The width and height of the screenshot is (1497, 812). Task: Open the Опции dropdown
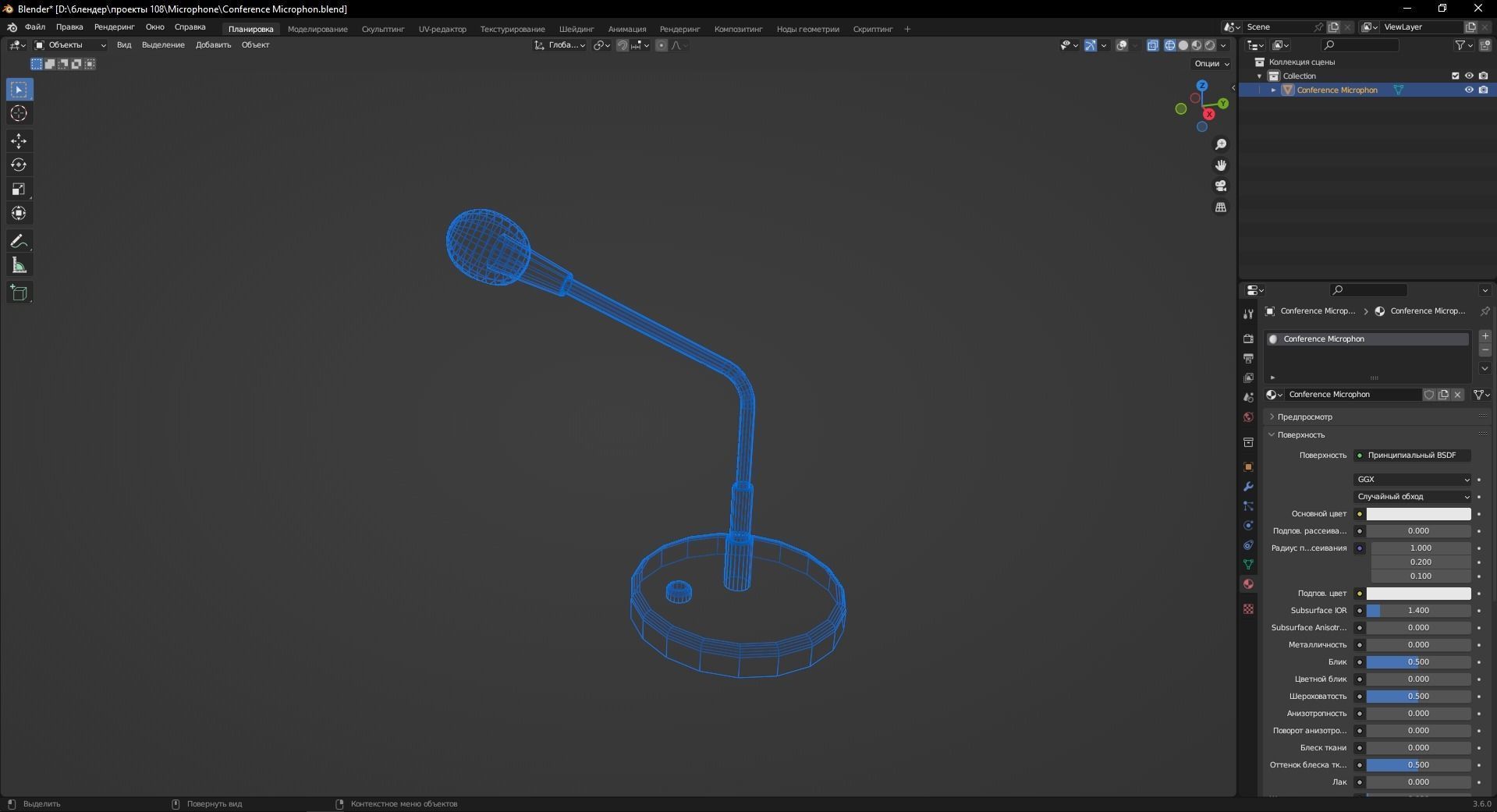1211,64
